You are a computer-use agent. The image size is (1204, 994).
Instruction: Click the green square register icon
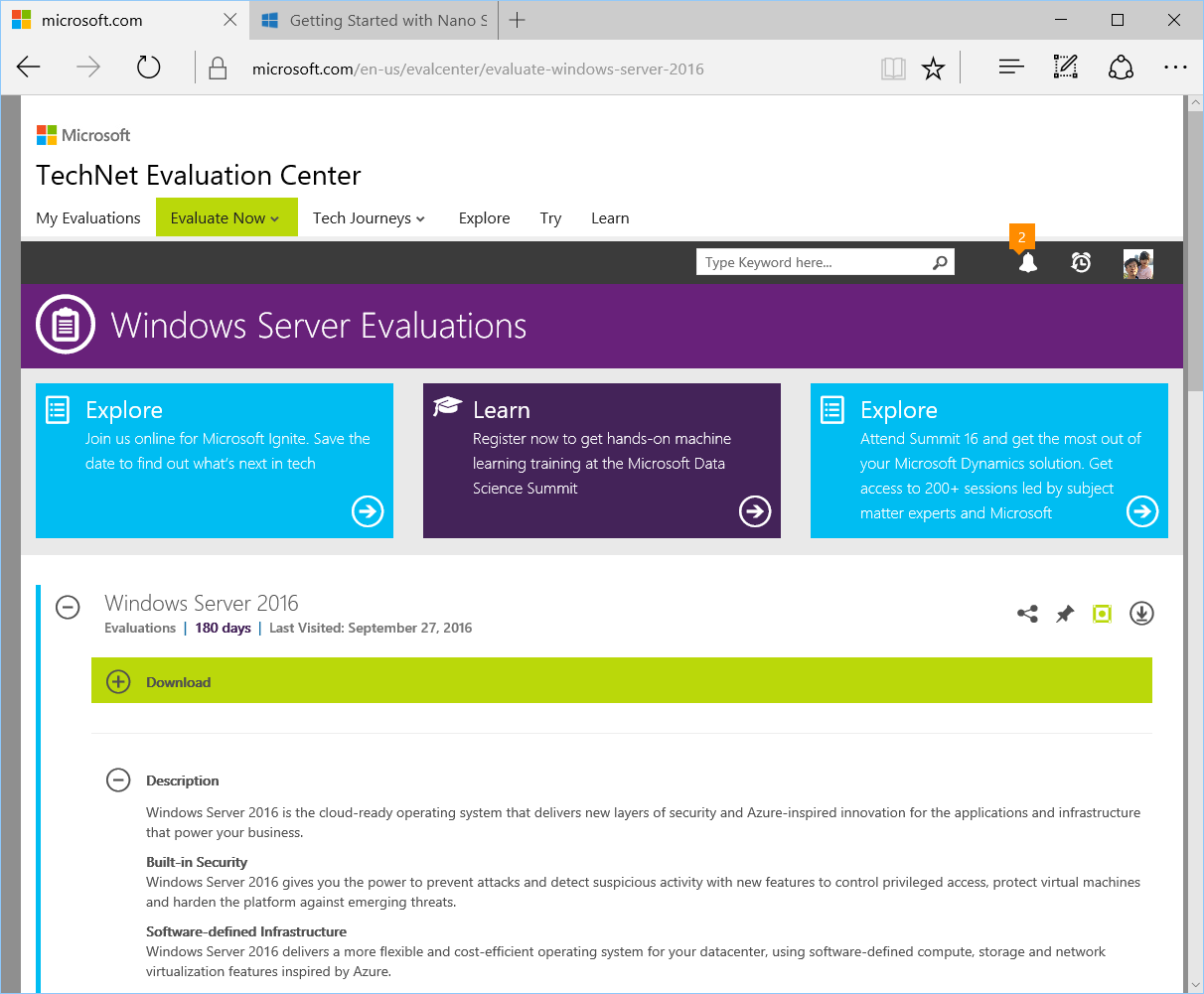point(1102,614)
